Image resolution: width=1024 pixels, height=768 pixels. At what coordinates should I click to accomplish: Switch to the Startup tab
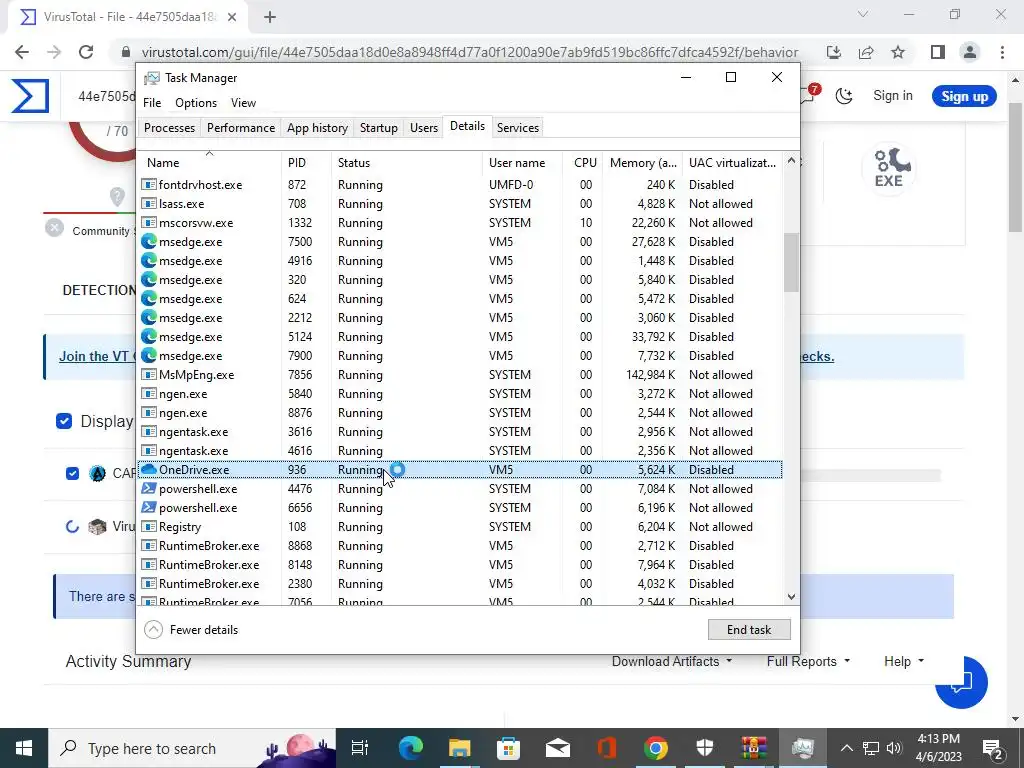pos(379,128)
